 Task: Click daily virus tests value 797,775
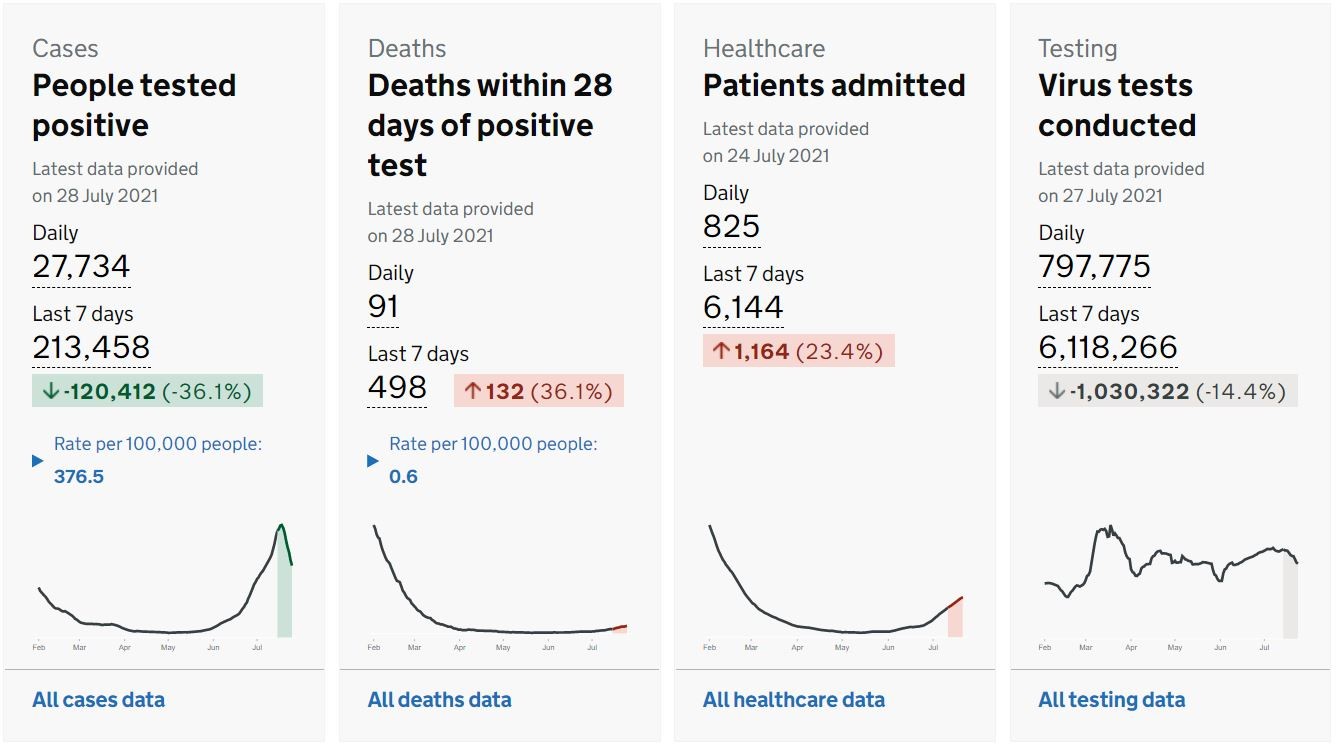click(1094, 267)
